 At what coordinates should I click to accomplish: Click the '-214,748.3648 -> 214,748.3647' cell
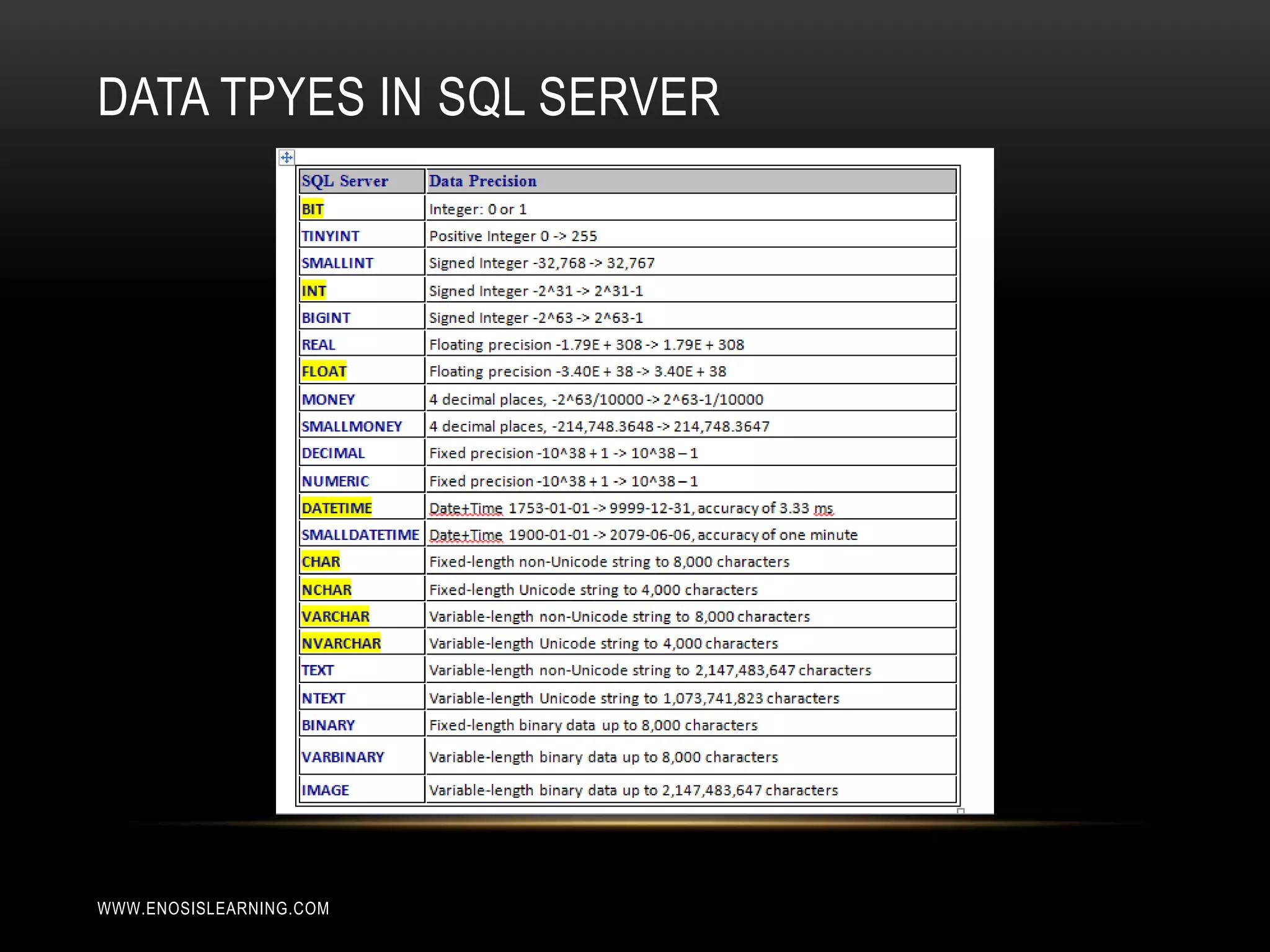point(691,426)
